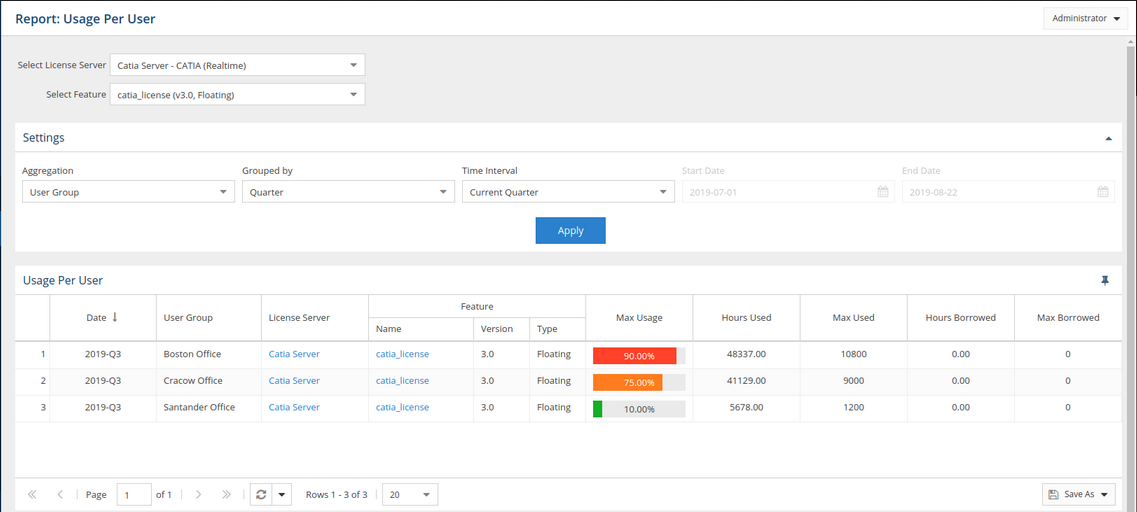This screenshot has width=1137, height=512.
Task: Sort by Max Borrowed column header
Action: pyautogui.click(x=1068, y=318)
